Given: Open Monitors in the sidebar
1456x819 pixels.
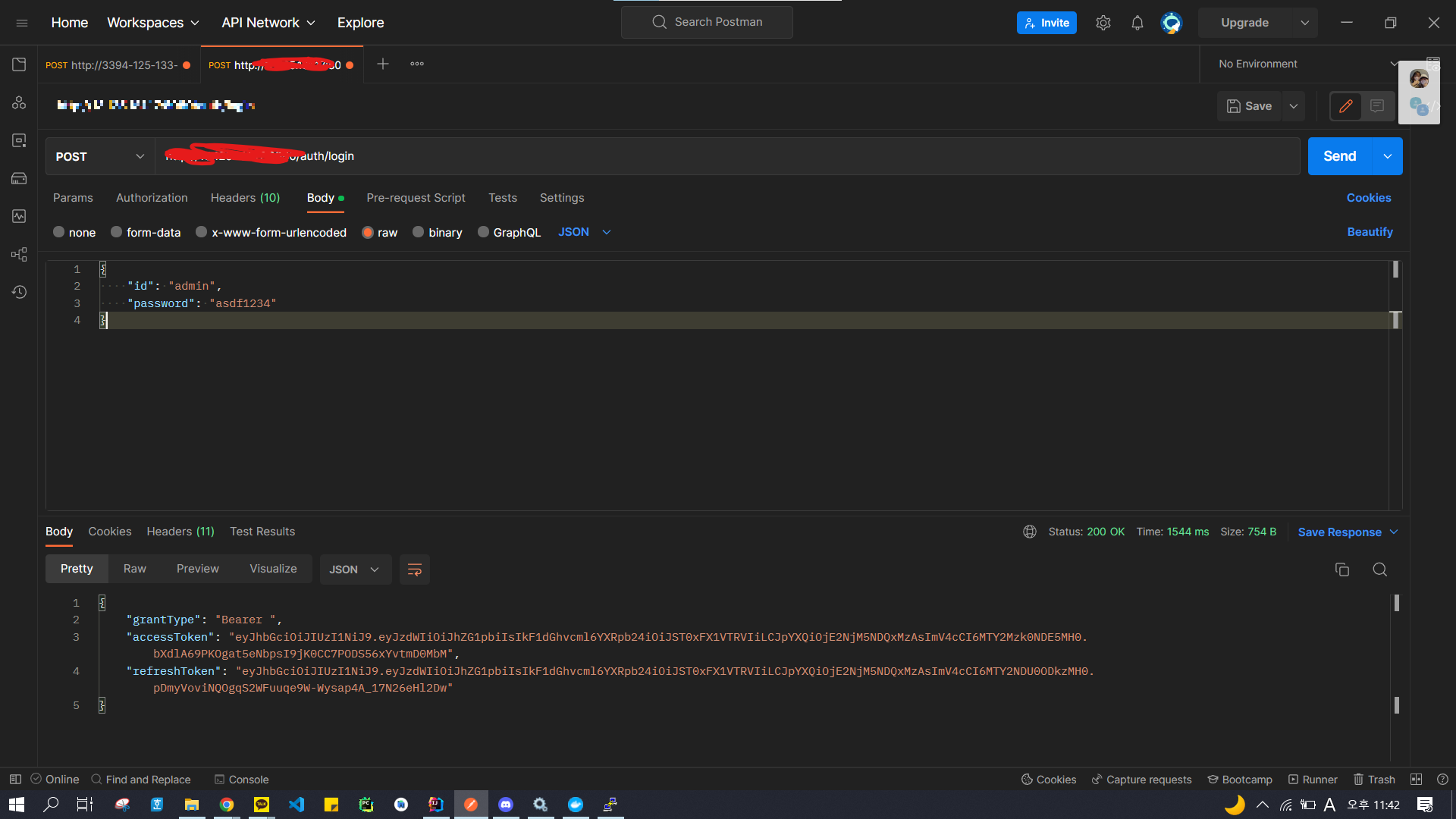Looking at the screenshot, I should point(19,216).
